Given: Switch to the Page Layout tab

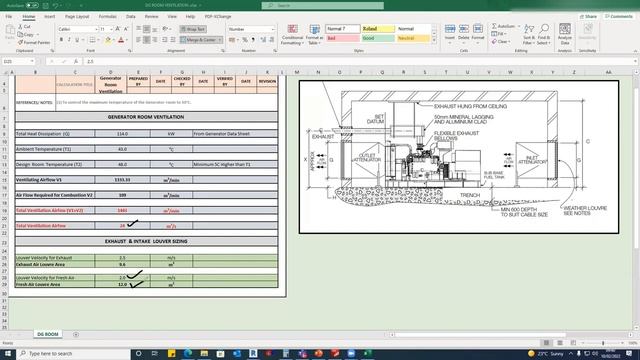Looking at the screenshot, I should 77,16.
